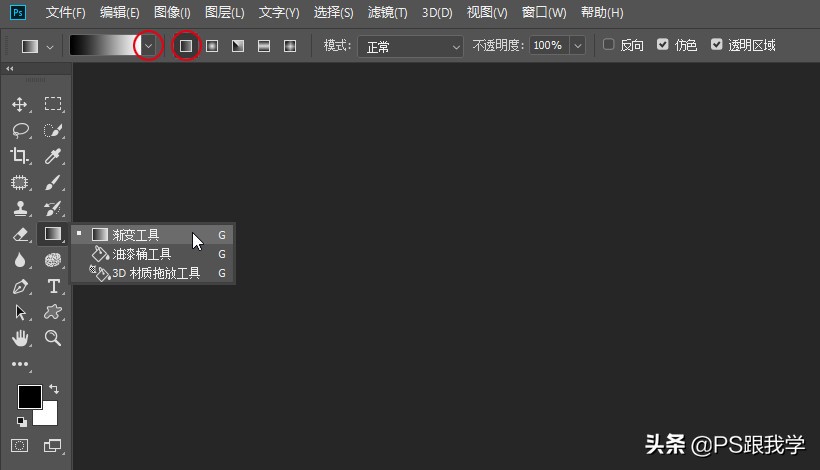The height and width of the screenshot is (470, 820).
Task: Uncheck the 透明区域 transparency checkbox
Action: click(x=716, y=44)
